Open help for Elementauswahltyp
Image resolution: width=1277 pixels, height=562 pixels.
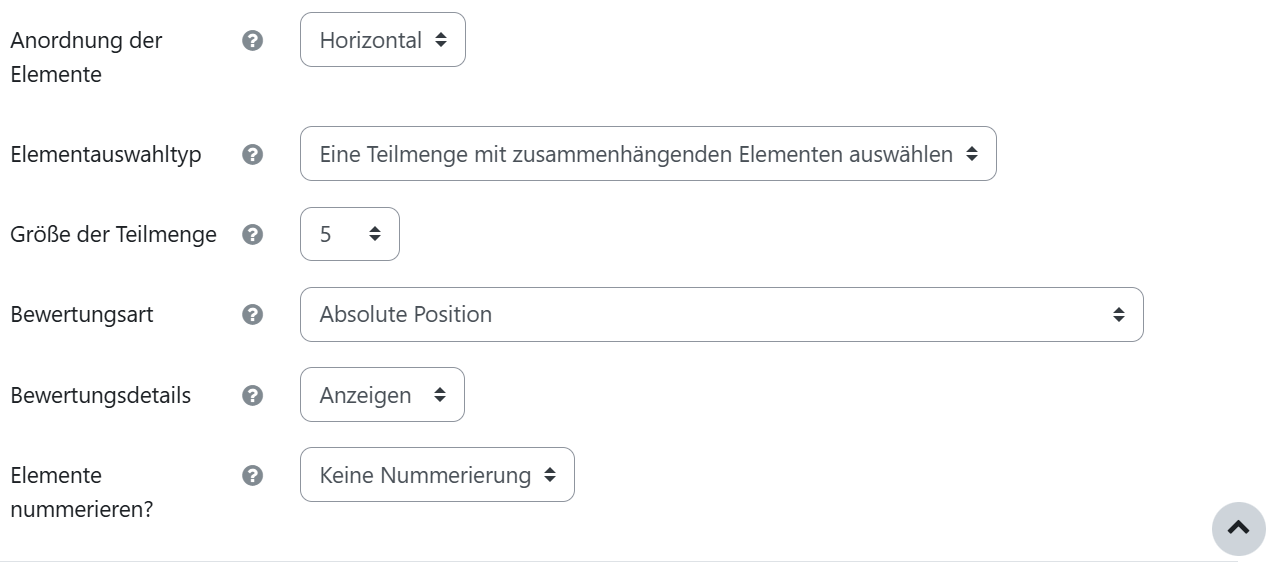coord(253,154)
